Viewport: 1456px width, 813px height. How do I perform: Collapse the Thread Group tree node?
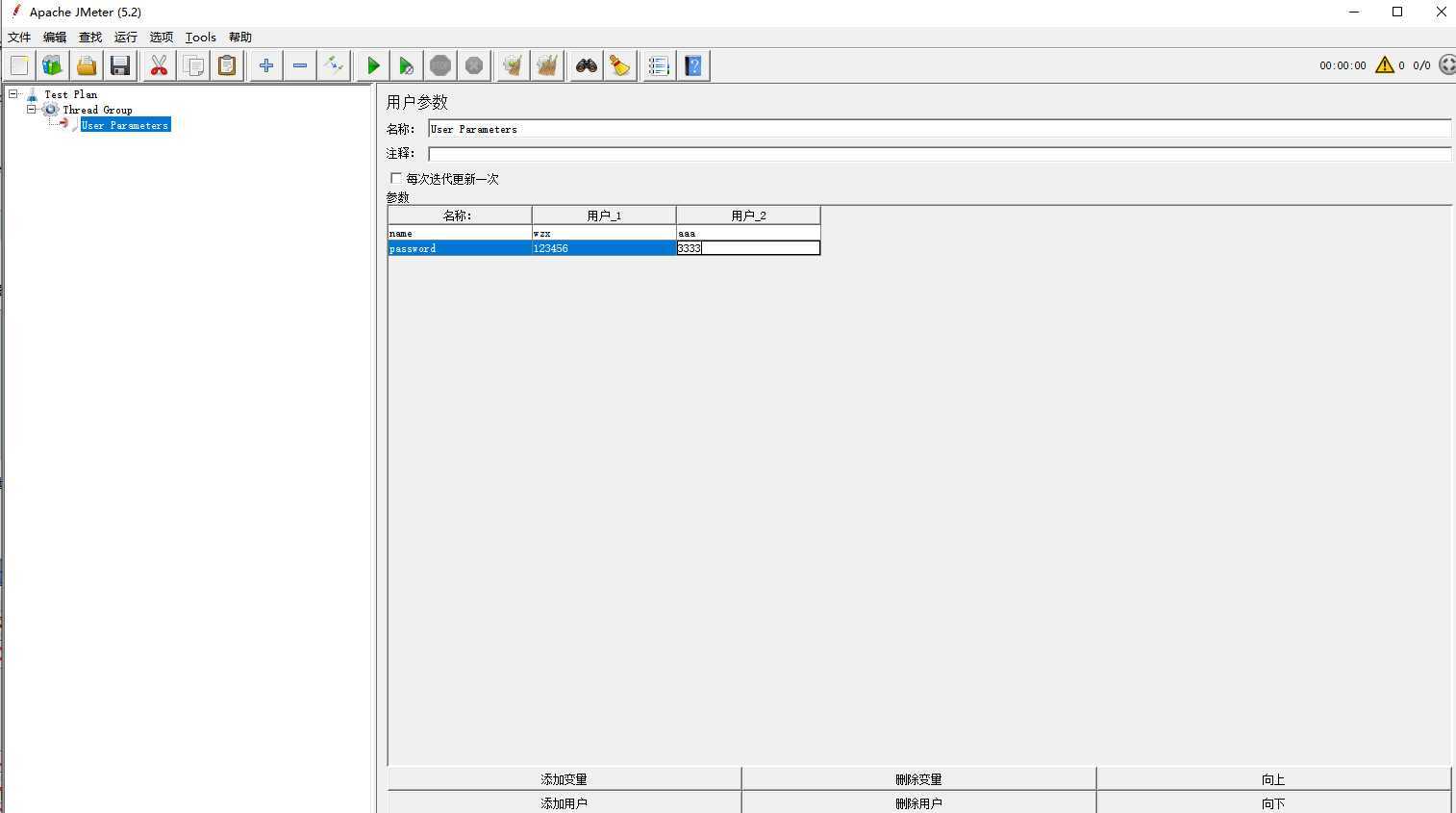point(32,110)
